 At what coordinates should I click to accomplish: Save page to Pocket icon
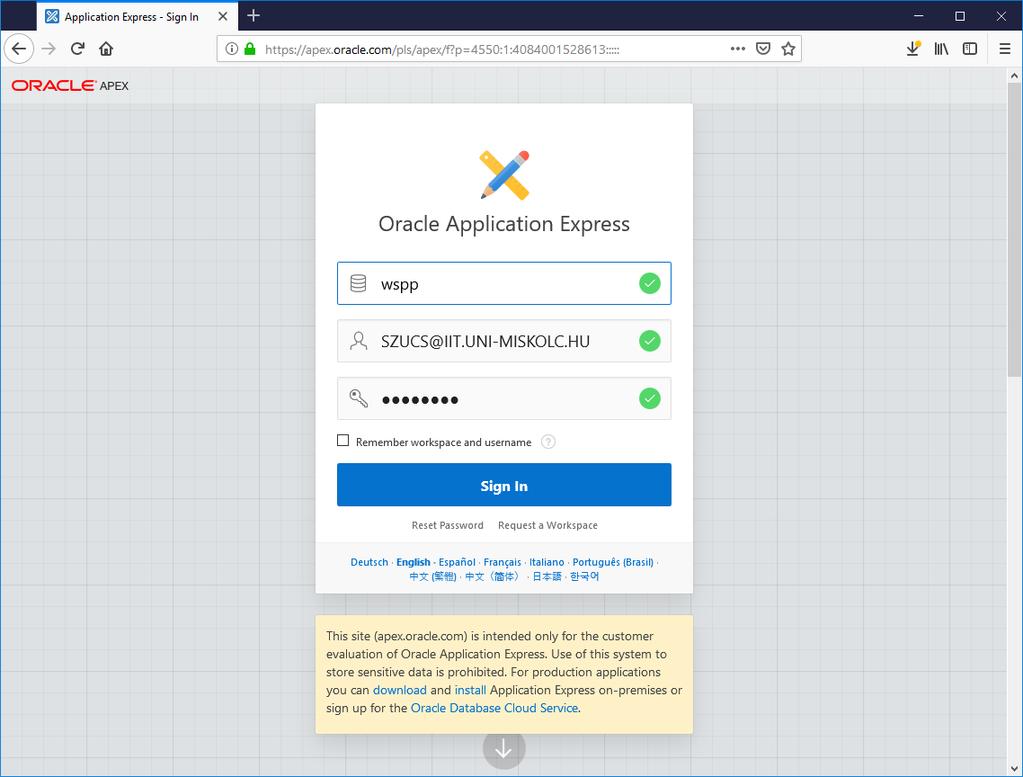[763, 49]
